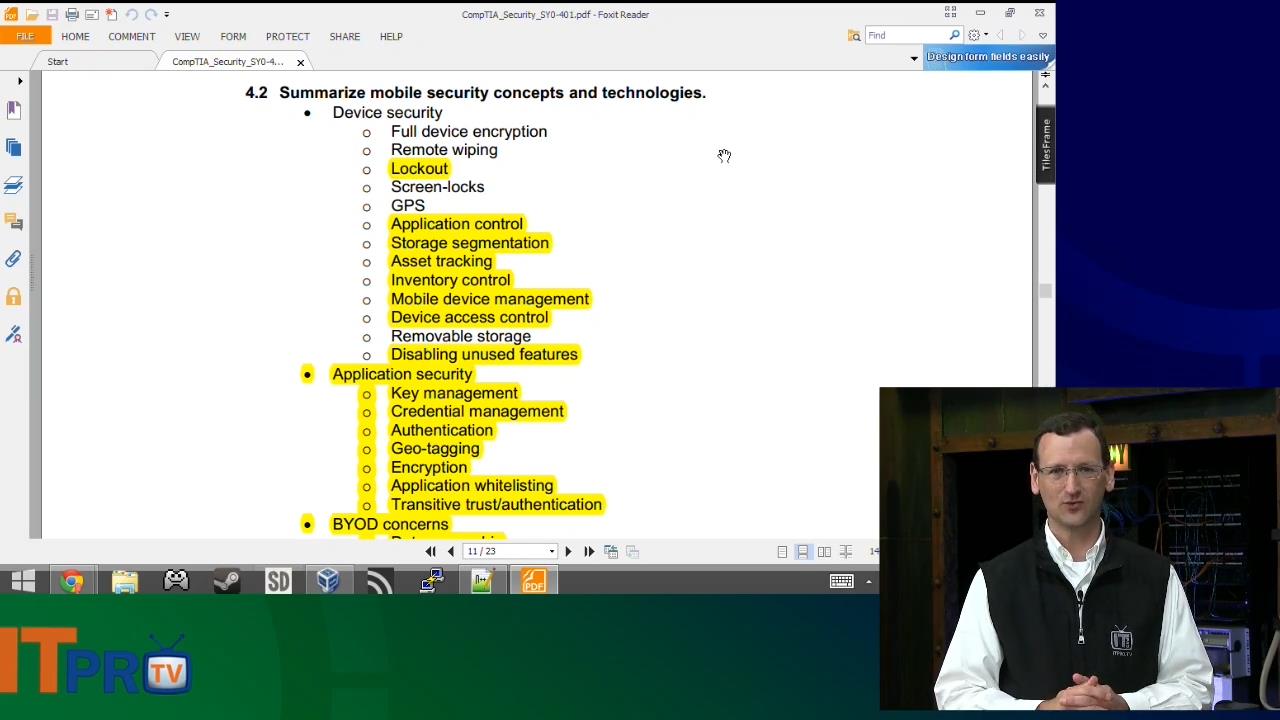Go to the previous page
1280x720 pixels.
coord(451,551)
